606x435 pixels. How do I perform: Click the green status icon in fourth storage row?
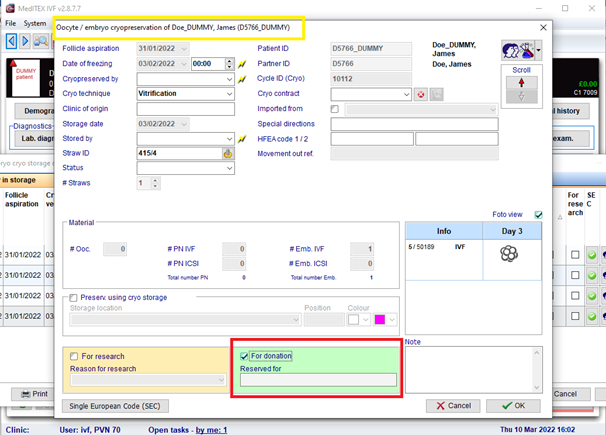pyautogui.click(x=592, y=316)
